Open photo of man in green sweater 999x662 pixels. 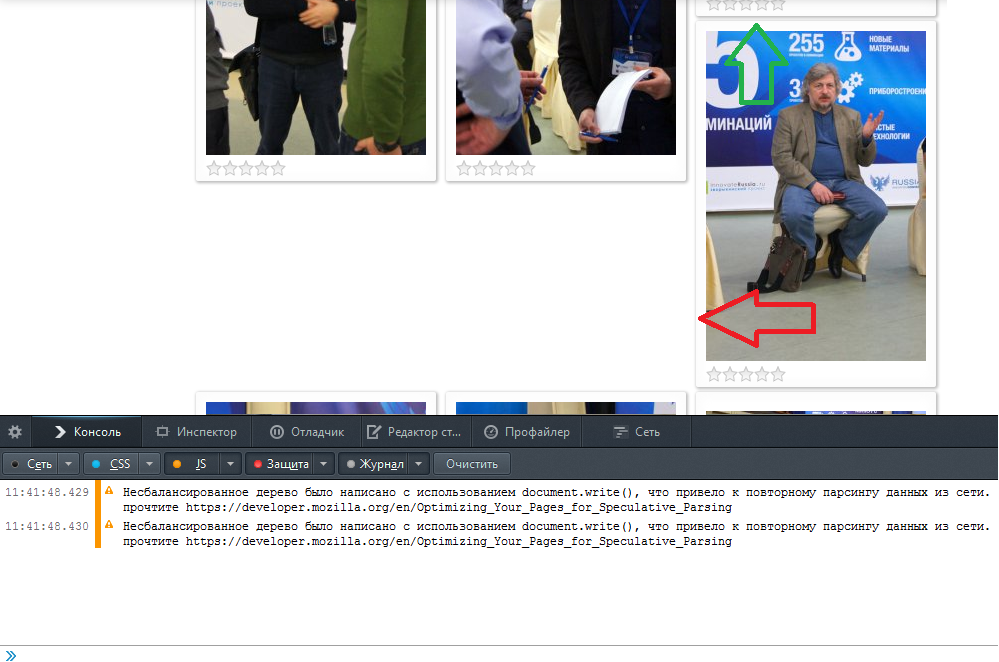click(315, 77)
